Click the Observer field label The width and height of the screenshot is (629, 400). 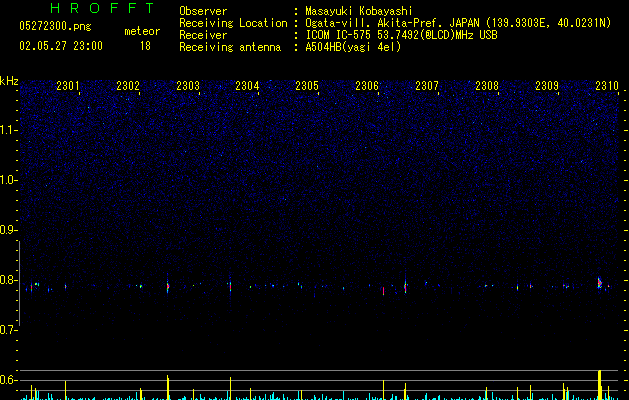[x=203, y=11]
